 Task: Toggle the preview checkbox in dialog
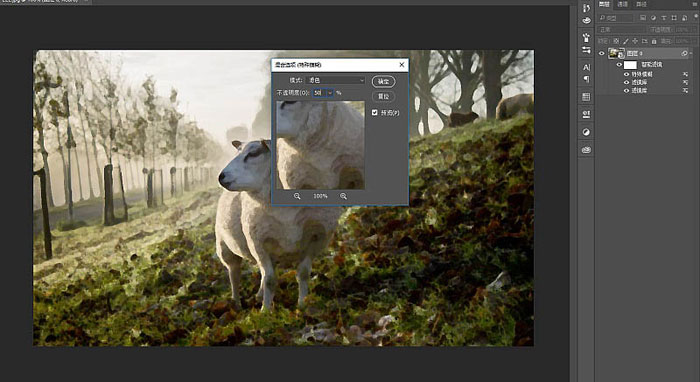click(x=375, y=112)
